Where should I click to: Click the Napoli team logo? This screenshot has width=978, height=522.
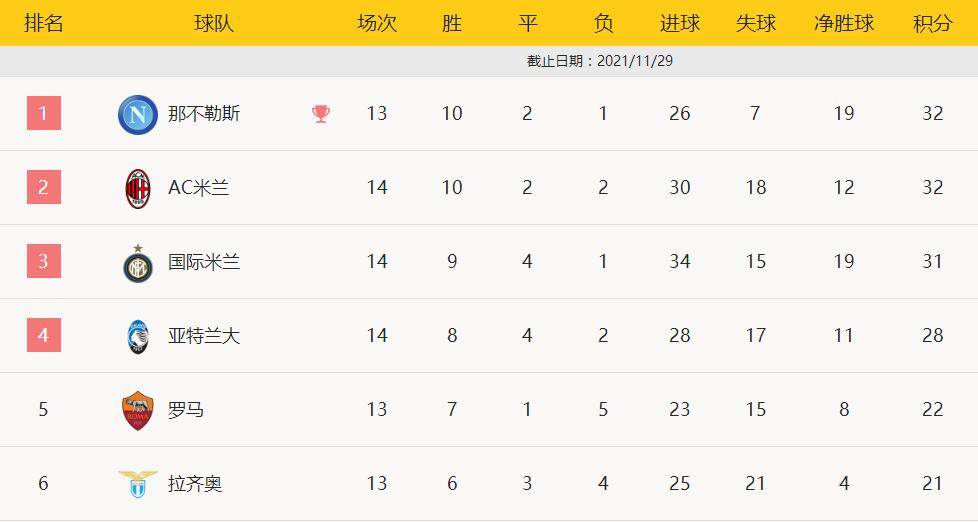[x=138, y=114]
